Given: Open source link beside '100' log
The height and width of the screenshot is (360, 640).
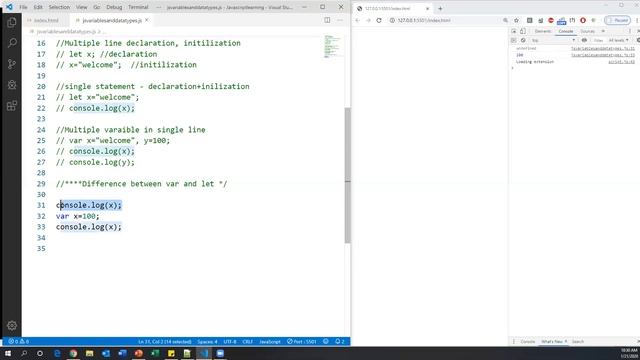Looking at the screenshot, I should click(603, 55).
